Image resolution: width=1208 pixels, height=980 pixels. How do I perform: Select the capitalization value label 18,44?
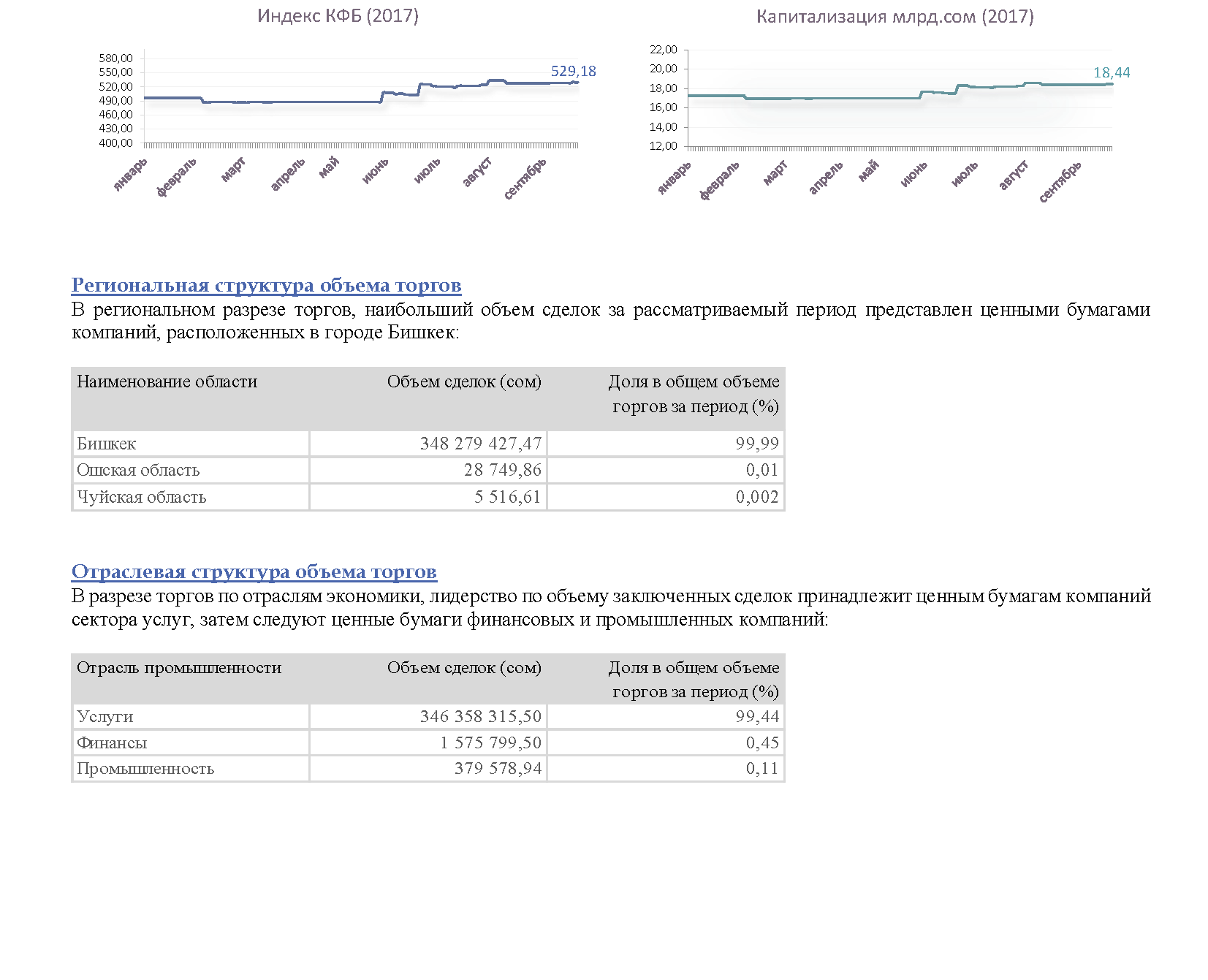coord(1112,72)
